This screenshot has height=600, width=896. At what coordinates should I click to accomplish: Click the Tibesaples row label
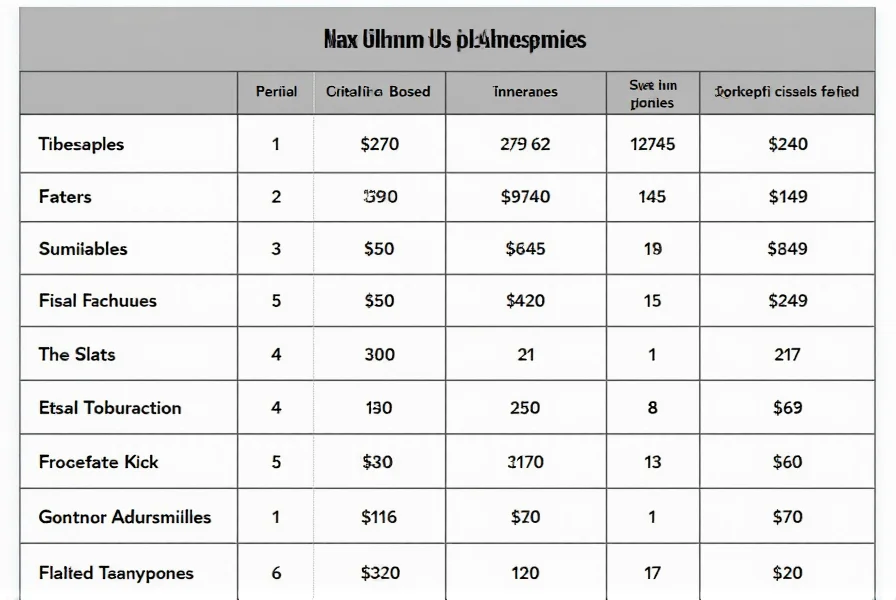[81, 144]
